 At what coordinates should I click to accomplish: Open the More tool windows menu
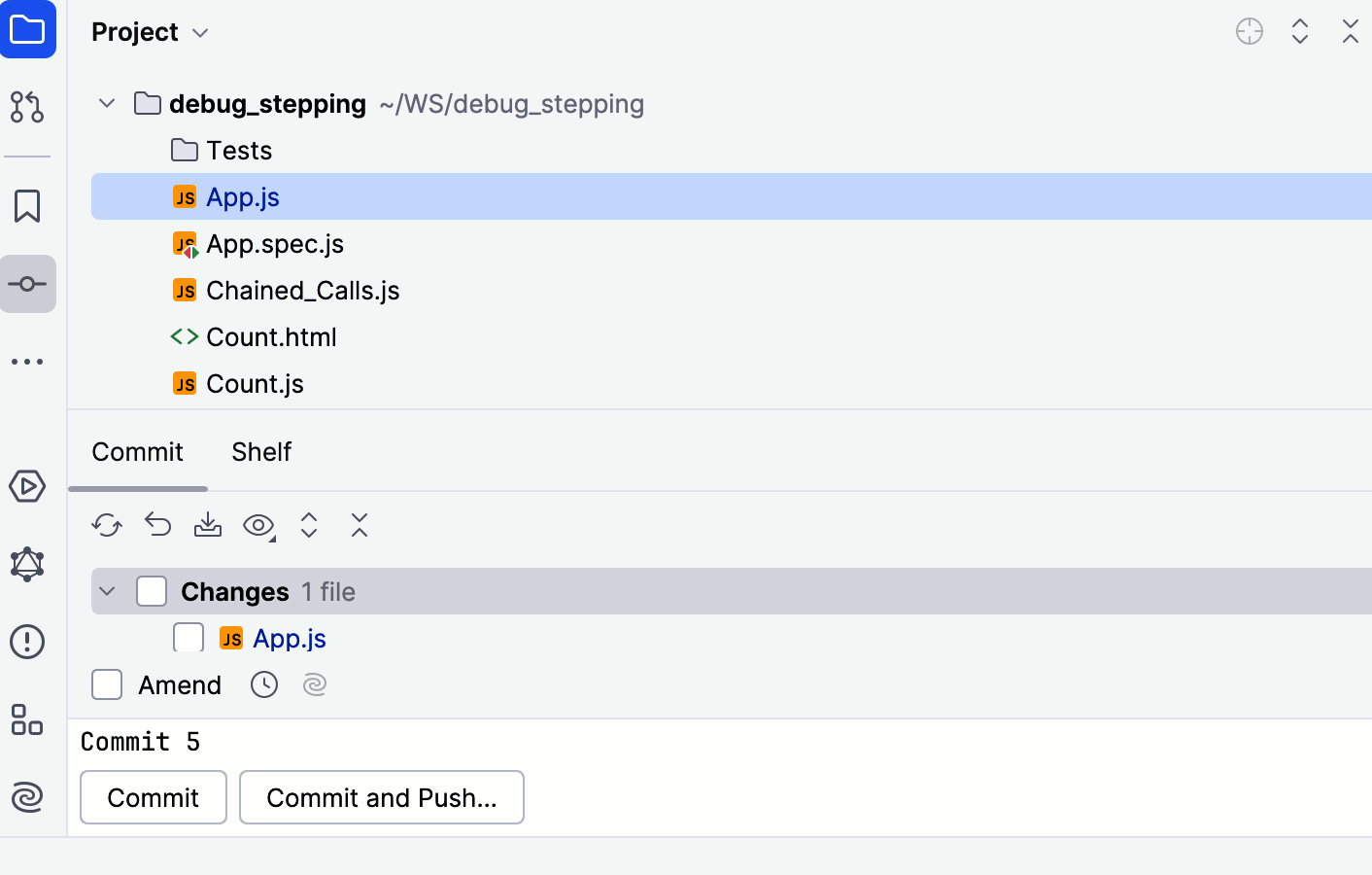28,361
